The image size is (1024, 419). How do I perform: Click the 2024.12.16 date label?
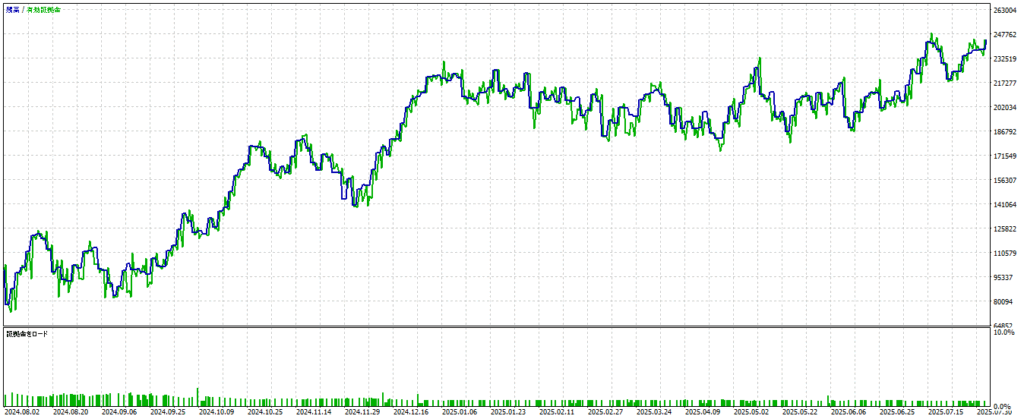click(410, 411)
